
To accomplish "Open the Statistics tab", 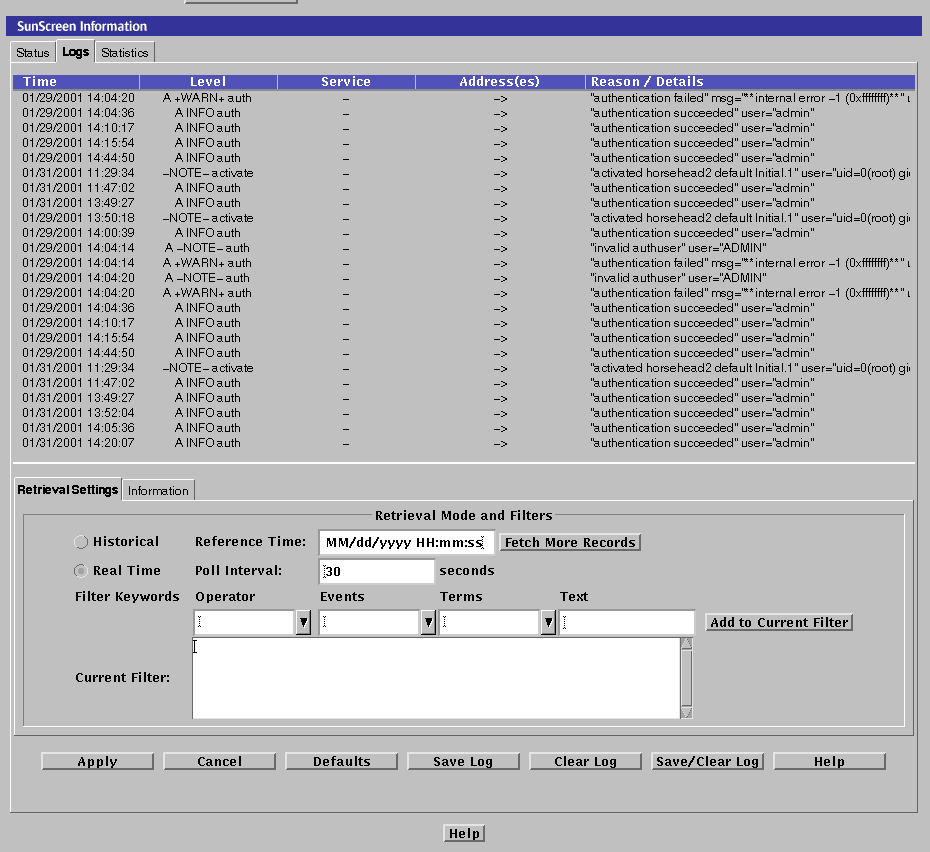I will pos(125,53).
